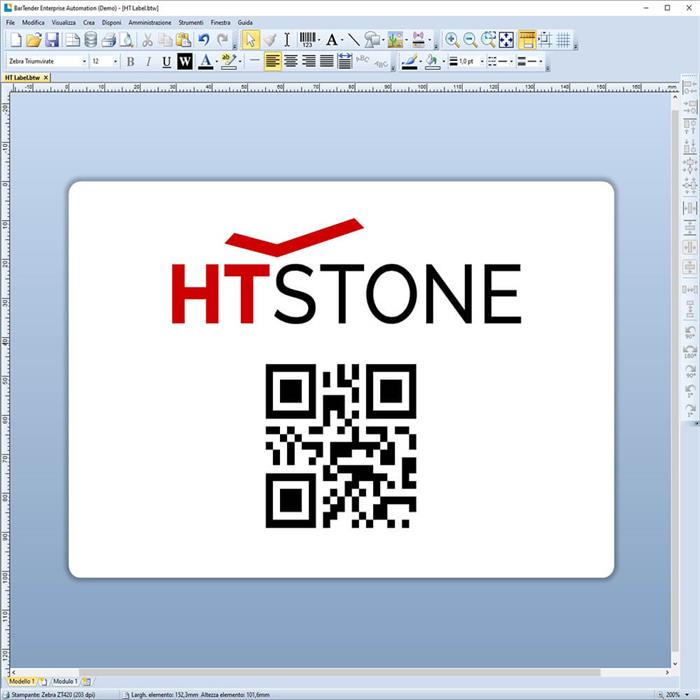The width and height of the screenshot is (700, 700).
Task: Expand the font color dropdown arrow
Action: pyautogui.click(x=217, y=61)
